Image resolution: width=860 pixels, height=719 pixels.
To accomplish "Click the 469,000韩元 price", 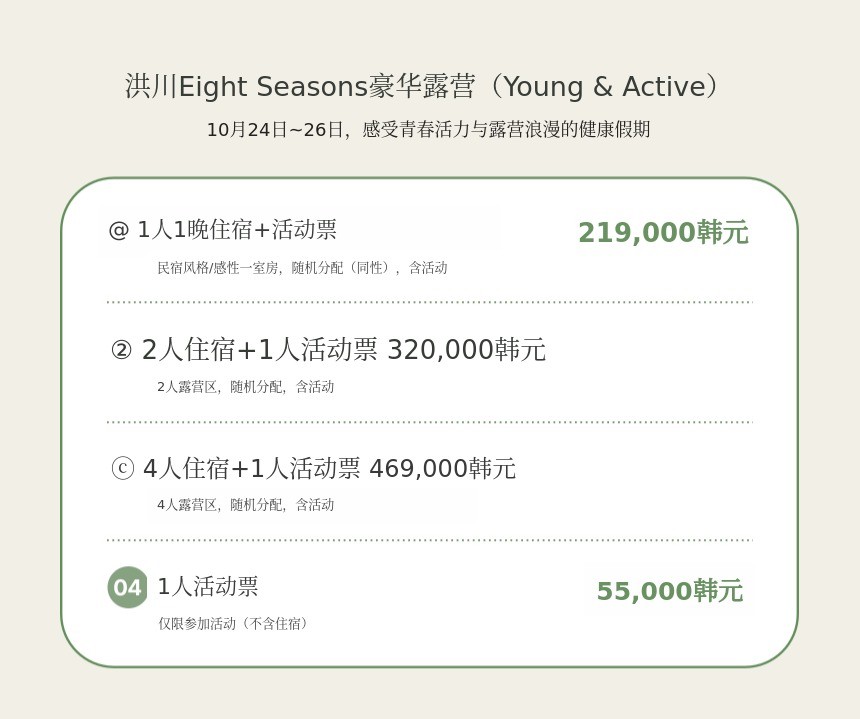I will (x=442, y=468).
